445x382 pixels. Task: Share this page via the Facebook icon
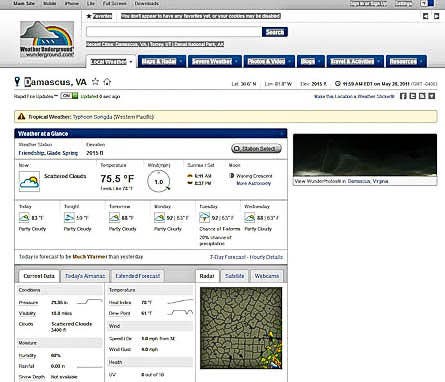[403, 96]
